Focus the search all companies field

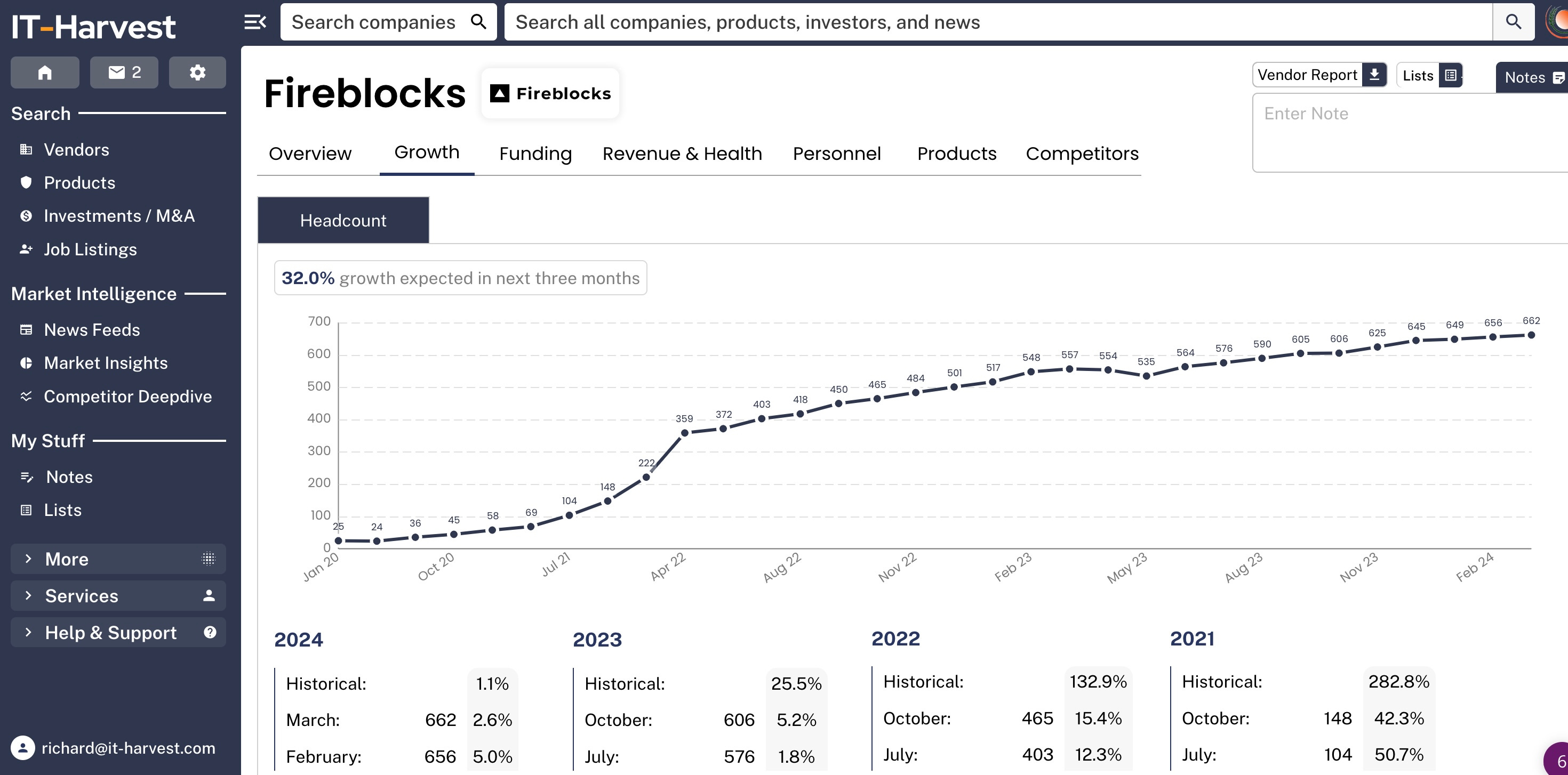[998, 22]
